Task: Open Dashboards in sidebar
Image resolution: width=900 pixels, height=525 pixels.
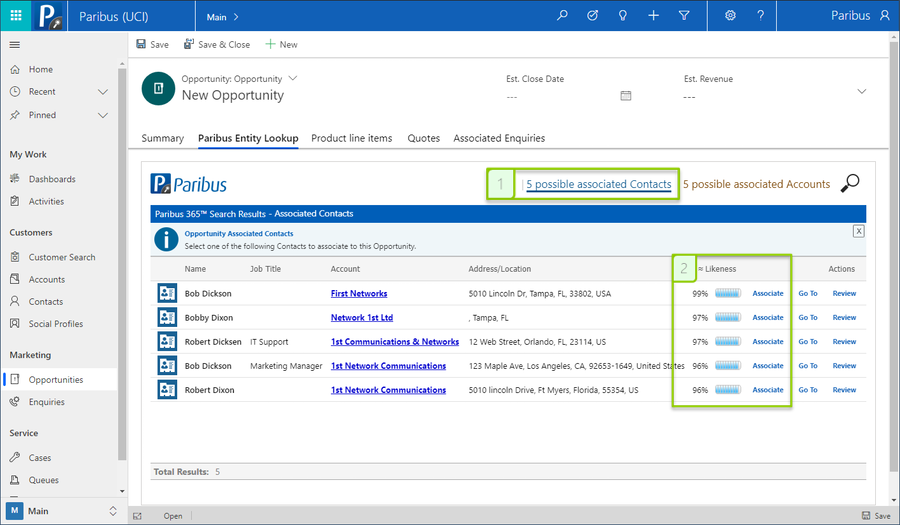Action: click(52, 179)
